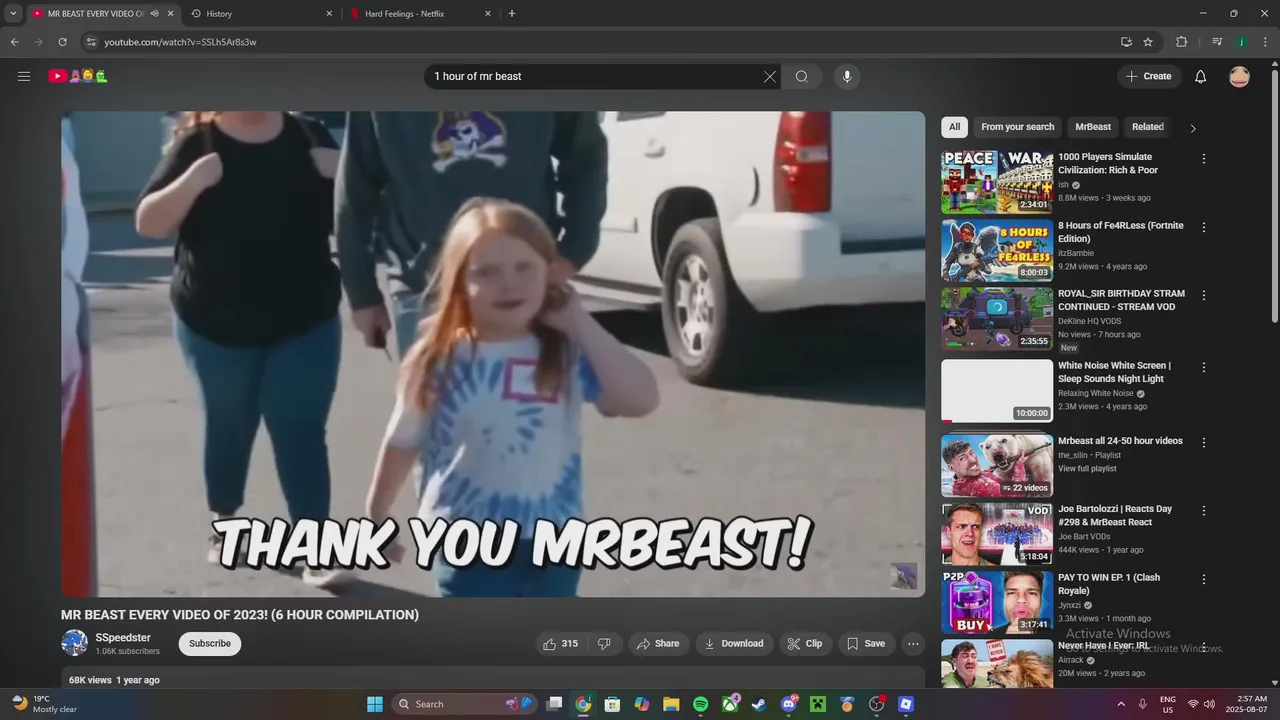This screenshot has width=1280, height=720.
Task: View site information icon in address bar
Action: click(x=91, y=42)
